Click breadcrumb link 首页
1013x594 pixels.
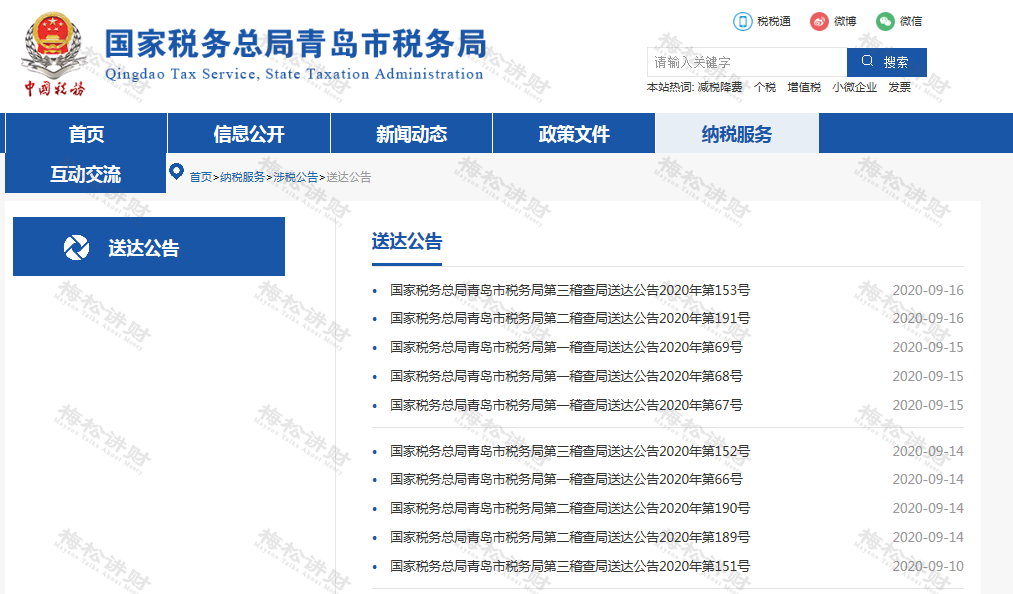(201, 177)
